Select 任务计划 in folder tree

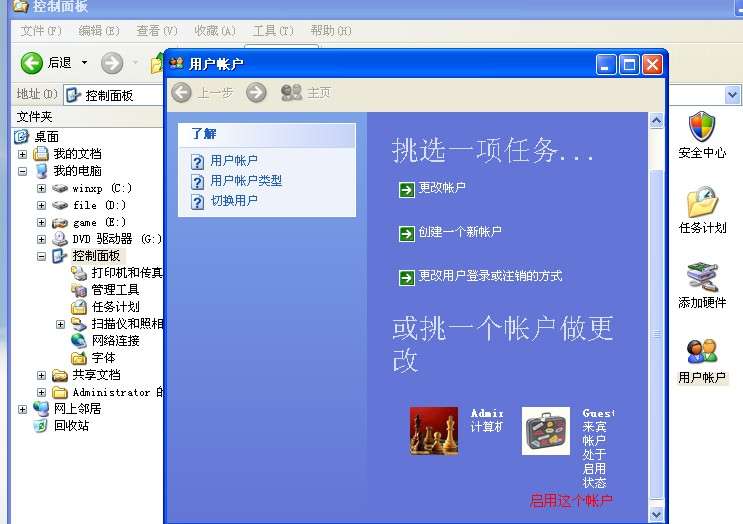point(115,307)
